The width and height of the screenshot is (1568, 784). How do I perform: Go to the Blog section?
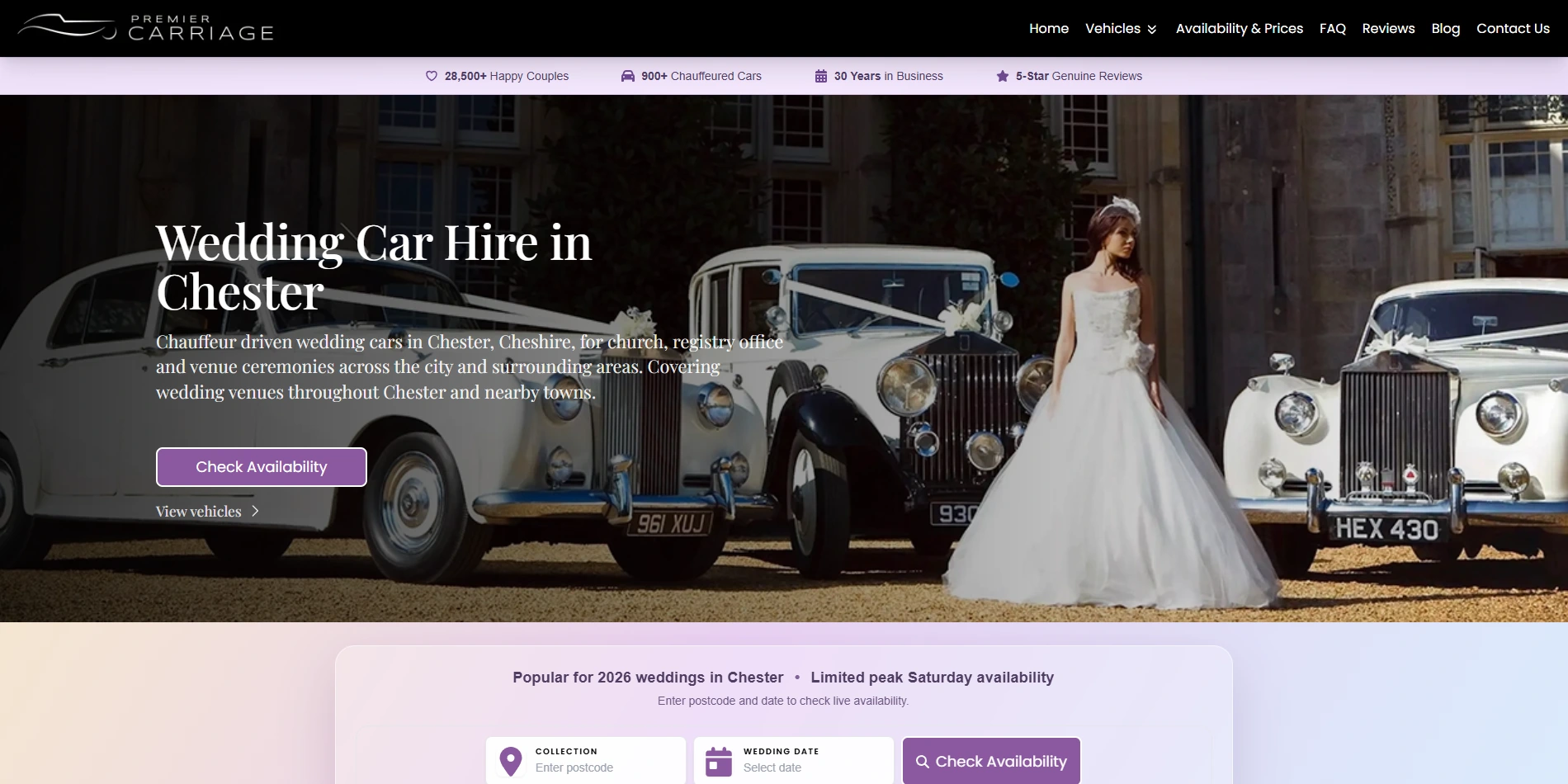[1445, 28]
